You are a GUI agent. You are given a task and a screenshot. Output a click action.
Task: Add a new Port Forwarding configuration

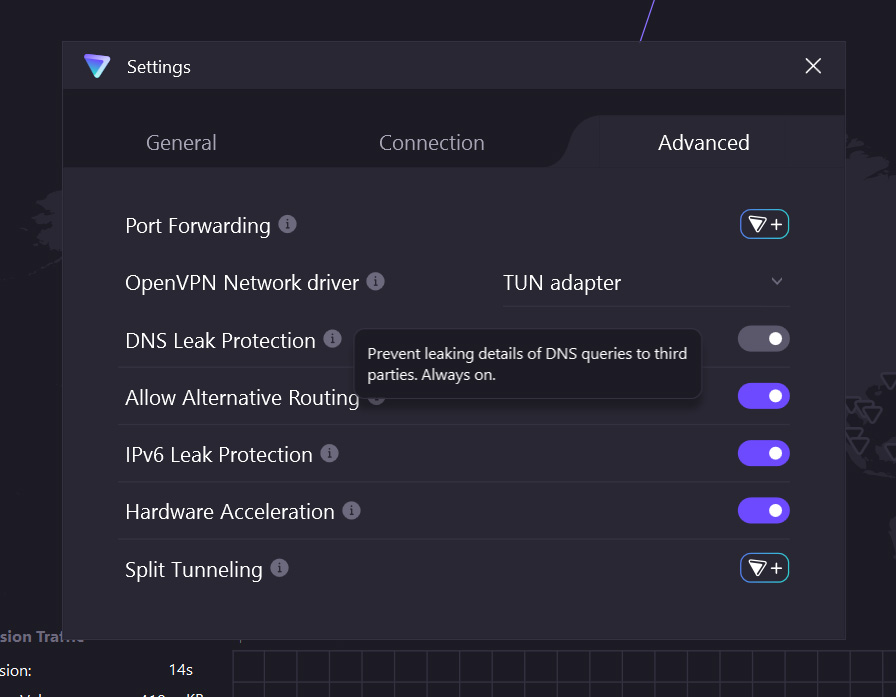[x=764, y=224]
